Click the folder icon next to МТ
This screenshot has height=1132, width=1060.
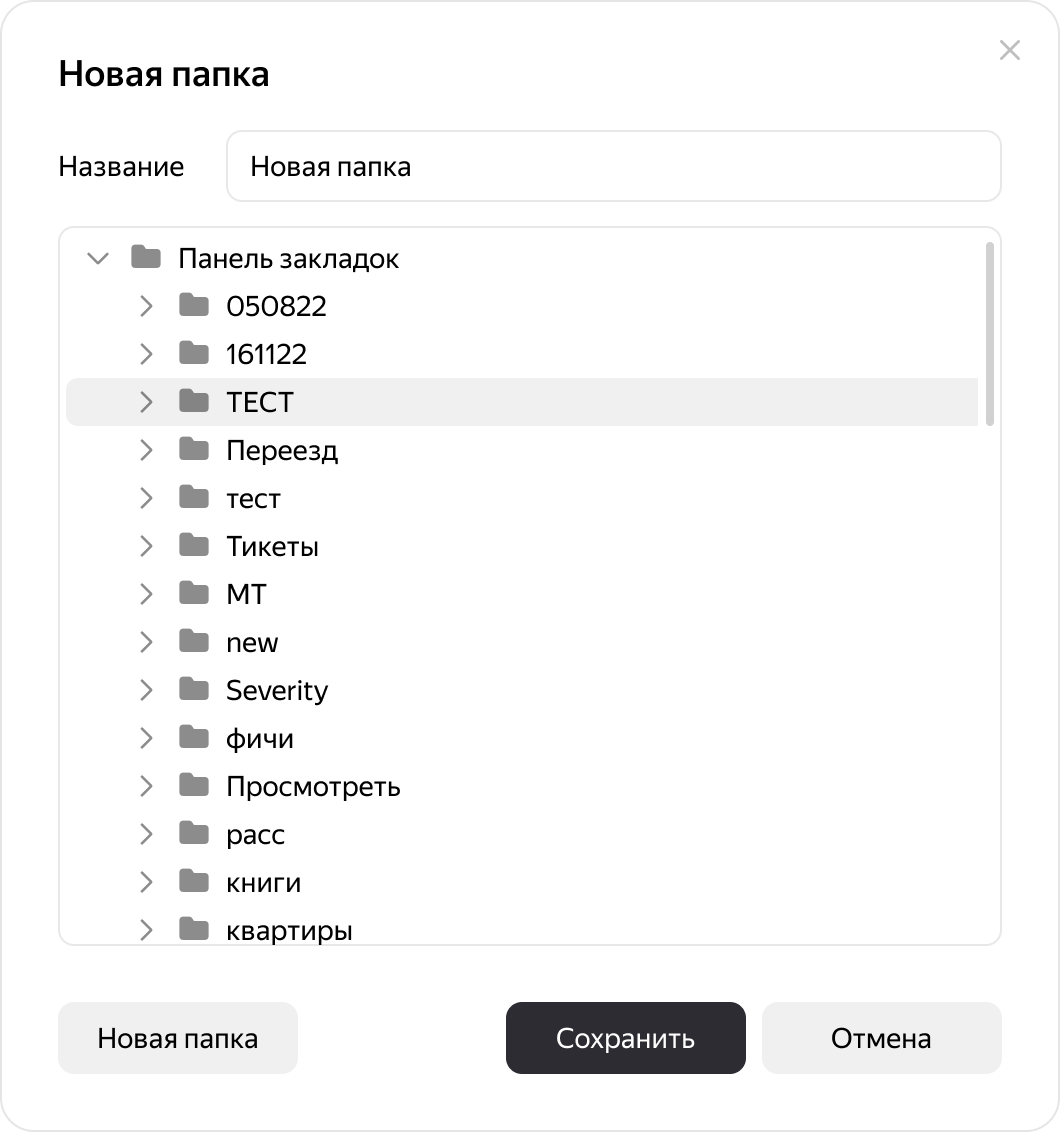(194, 594)
